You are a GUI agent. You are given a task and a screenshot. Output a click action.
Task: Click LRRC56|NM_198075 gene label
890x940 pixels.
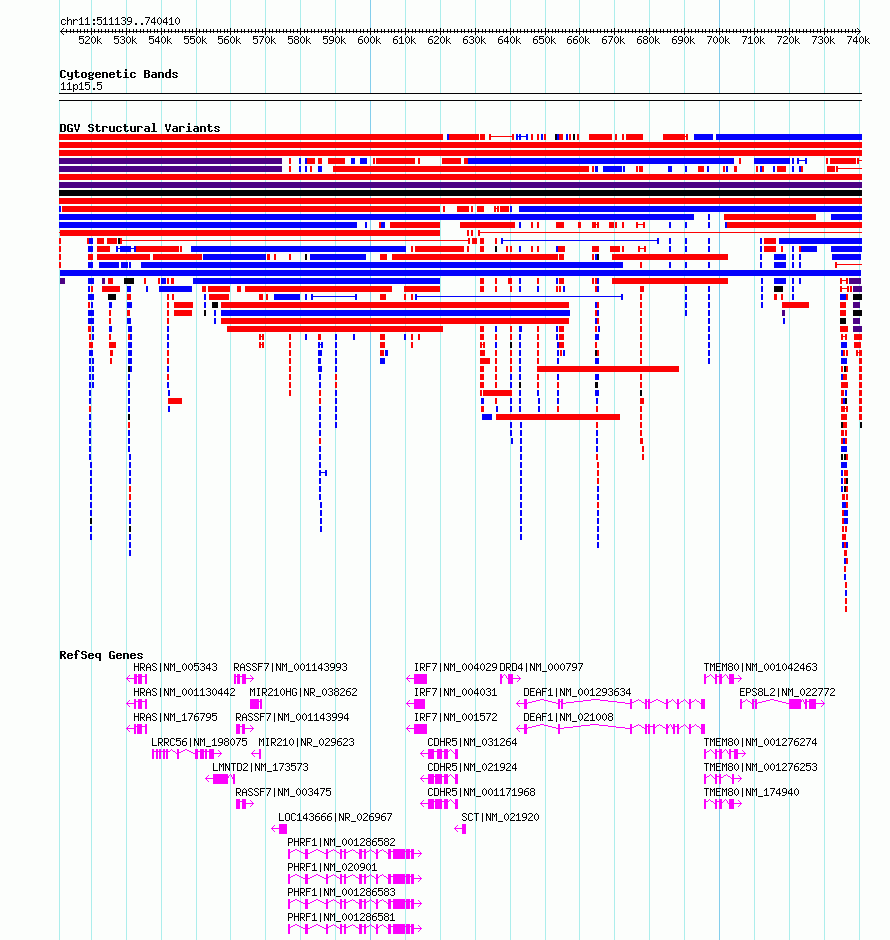199,742
